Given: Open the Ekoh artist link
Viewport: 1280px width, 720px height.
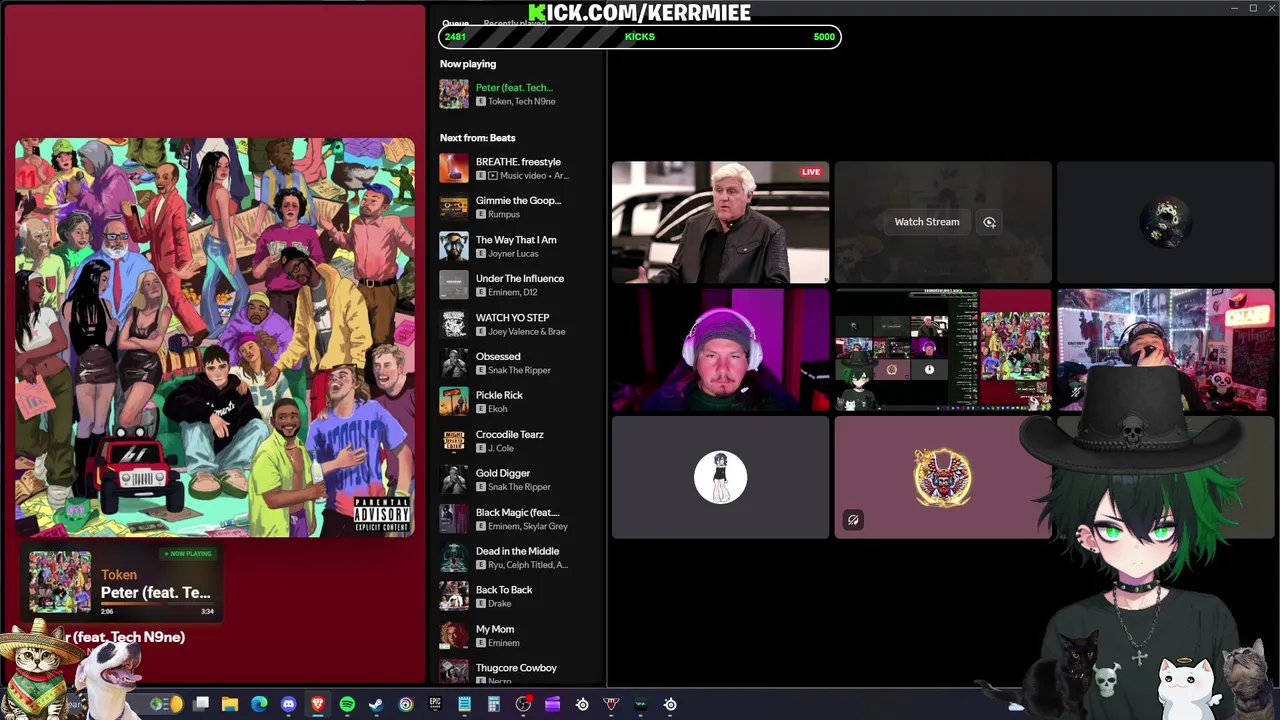Looking at the screenshot, I should (498, 409).
